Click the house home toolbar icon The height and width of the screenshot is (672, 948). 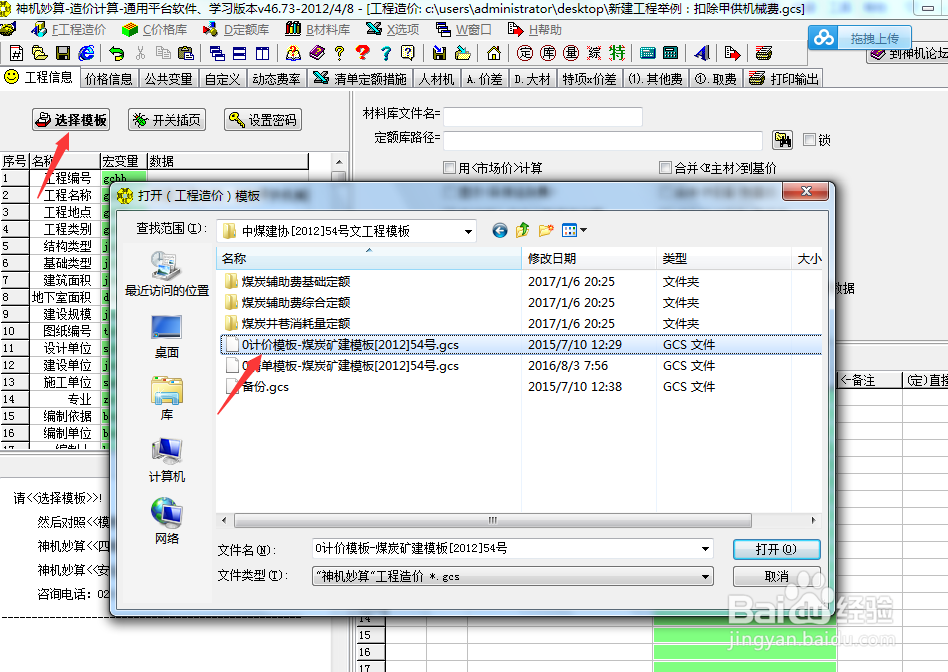click(x=494, y=53)
